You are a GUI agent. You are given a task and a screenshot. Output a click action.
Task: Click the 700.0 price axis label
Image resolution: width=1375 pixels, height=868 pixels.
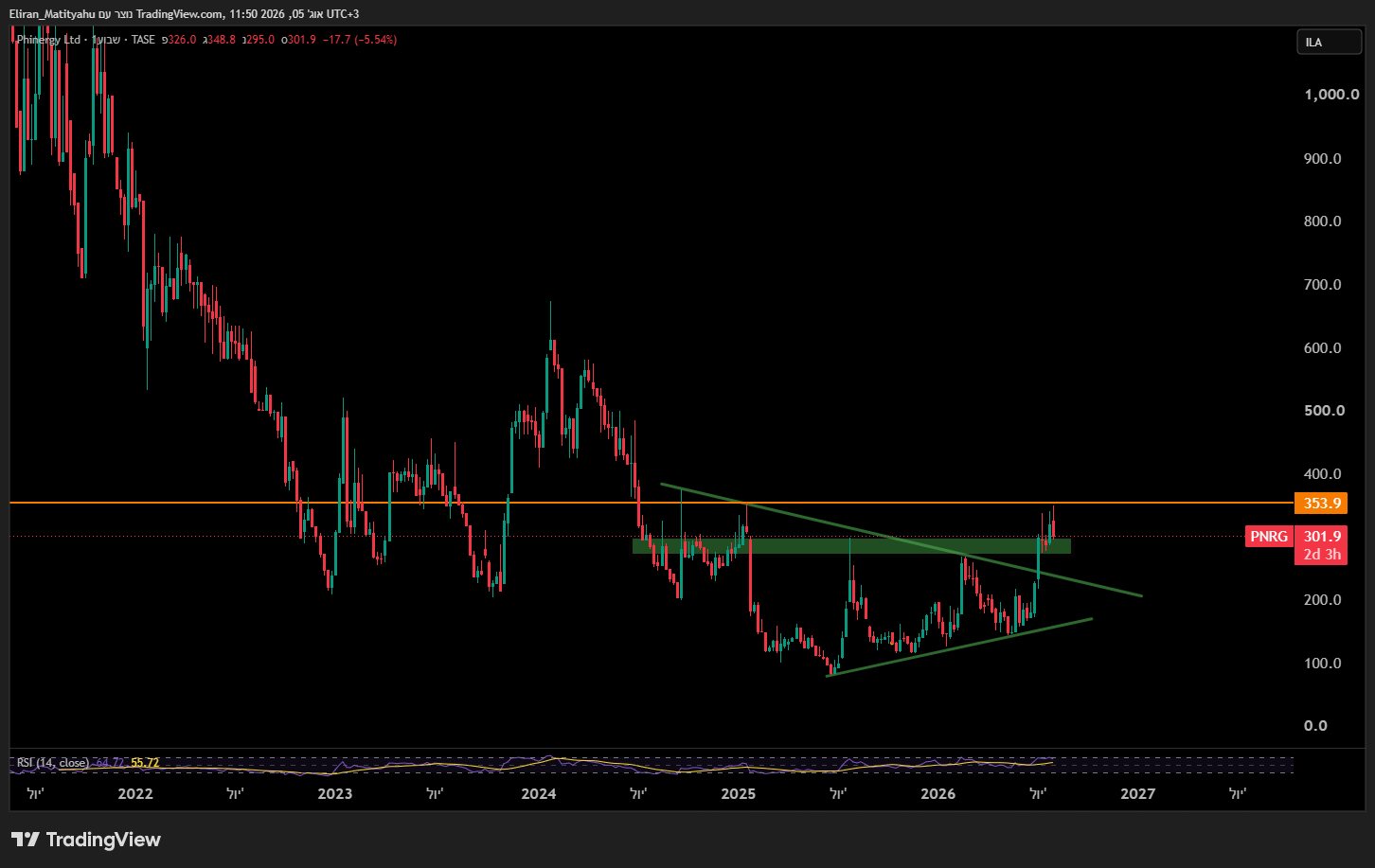click(x=1323, y=285)
